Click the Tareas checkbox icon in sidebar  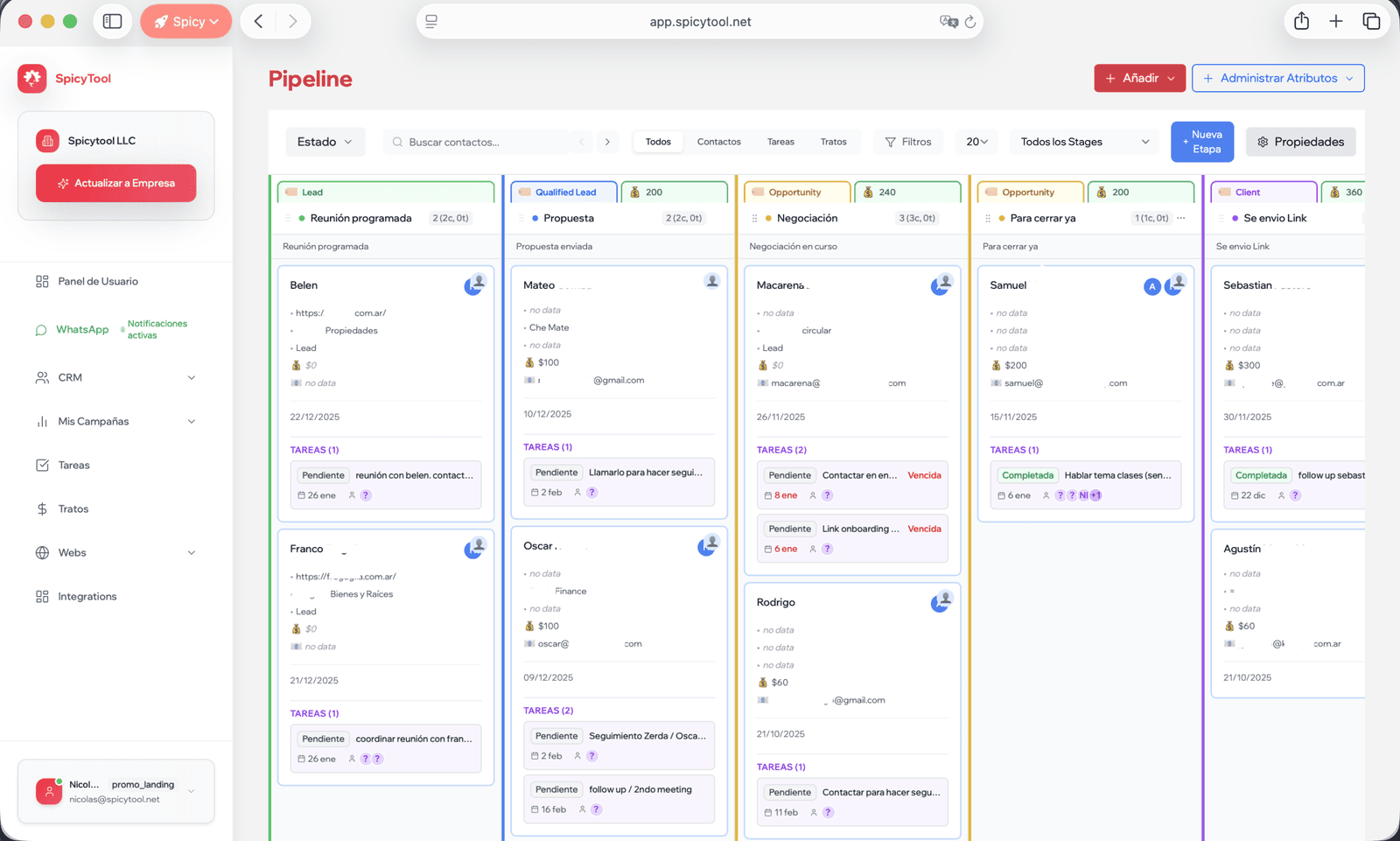point(42,466)
